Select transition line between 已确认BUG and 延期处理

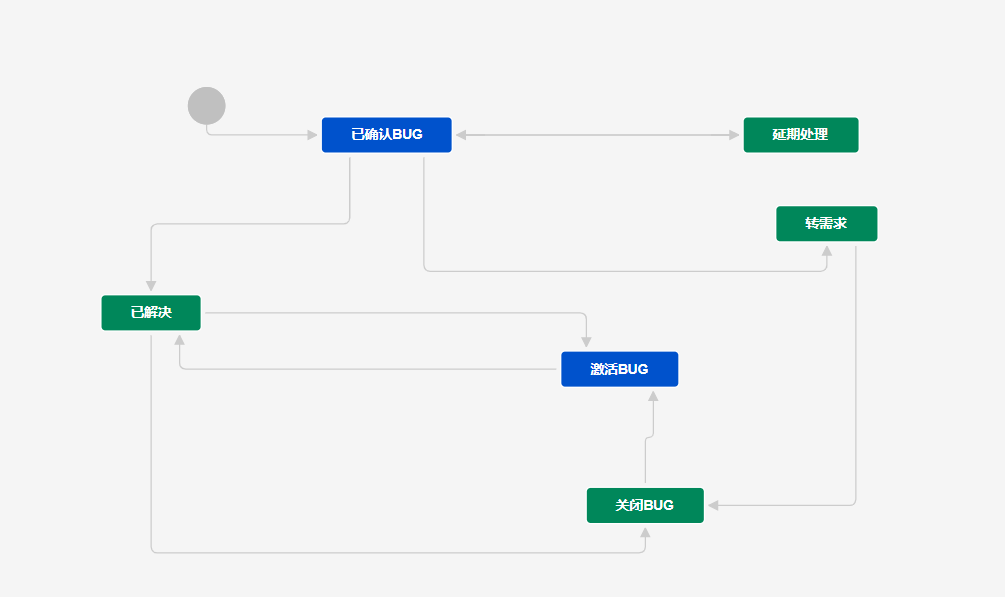pyautogui.click(x=597, y=135)
